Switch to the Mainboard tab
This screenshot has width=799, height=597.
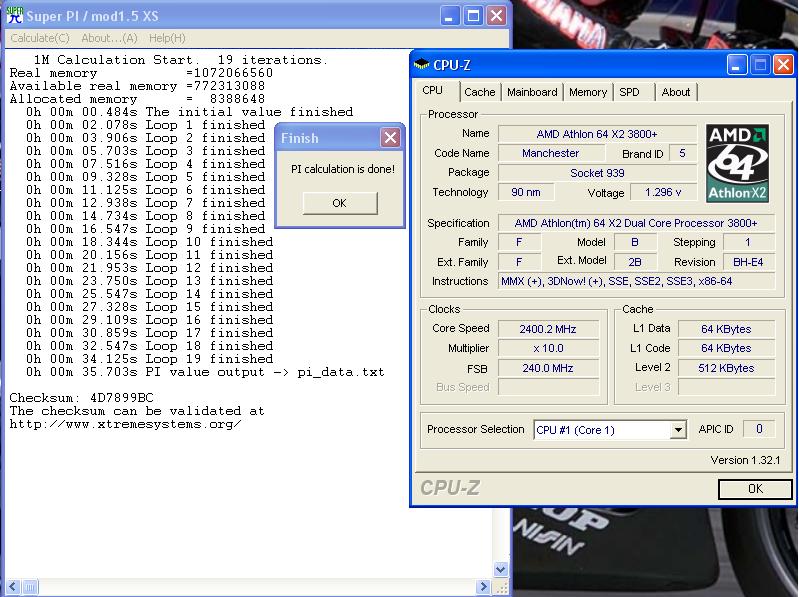(x=532, y=92)
